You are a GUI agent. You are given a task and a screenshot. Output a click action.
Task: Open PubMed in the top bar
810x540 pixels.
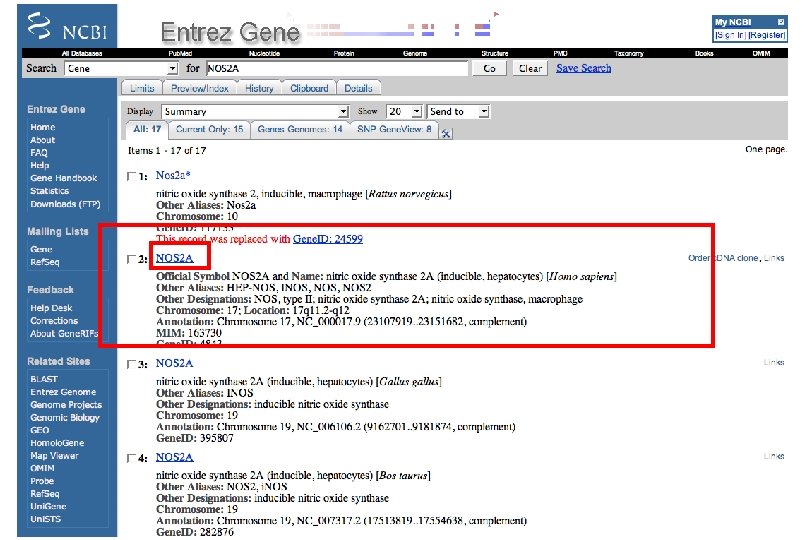(180, 53)
